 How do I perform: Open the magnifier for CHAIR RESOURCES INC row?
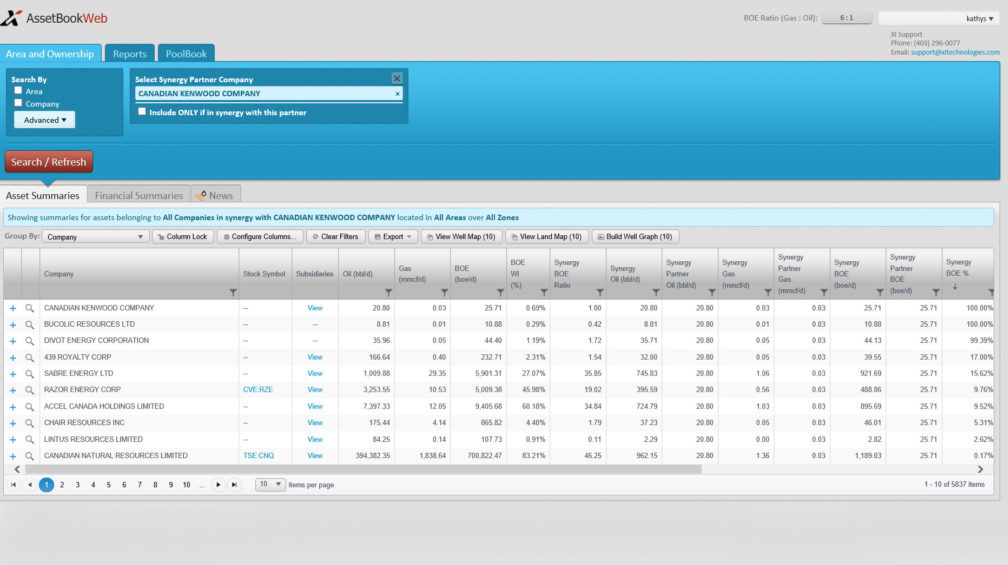(x=30, y=423)
